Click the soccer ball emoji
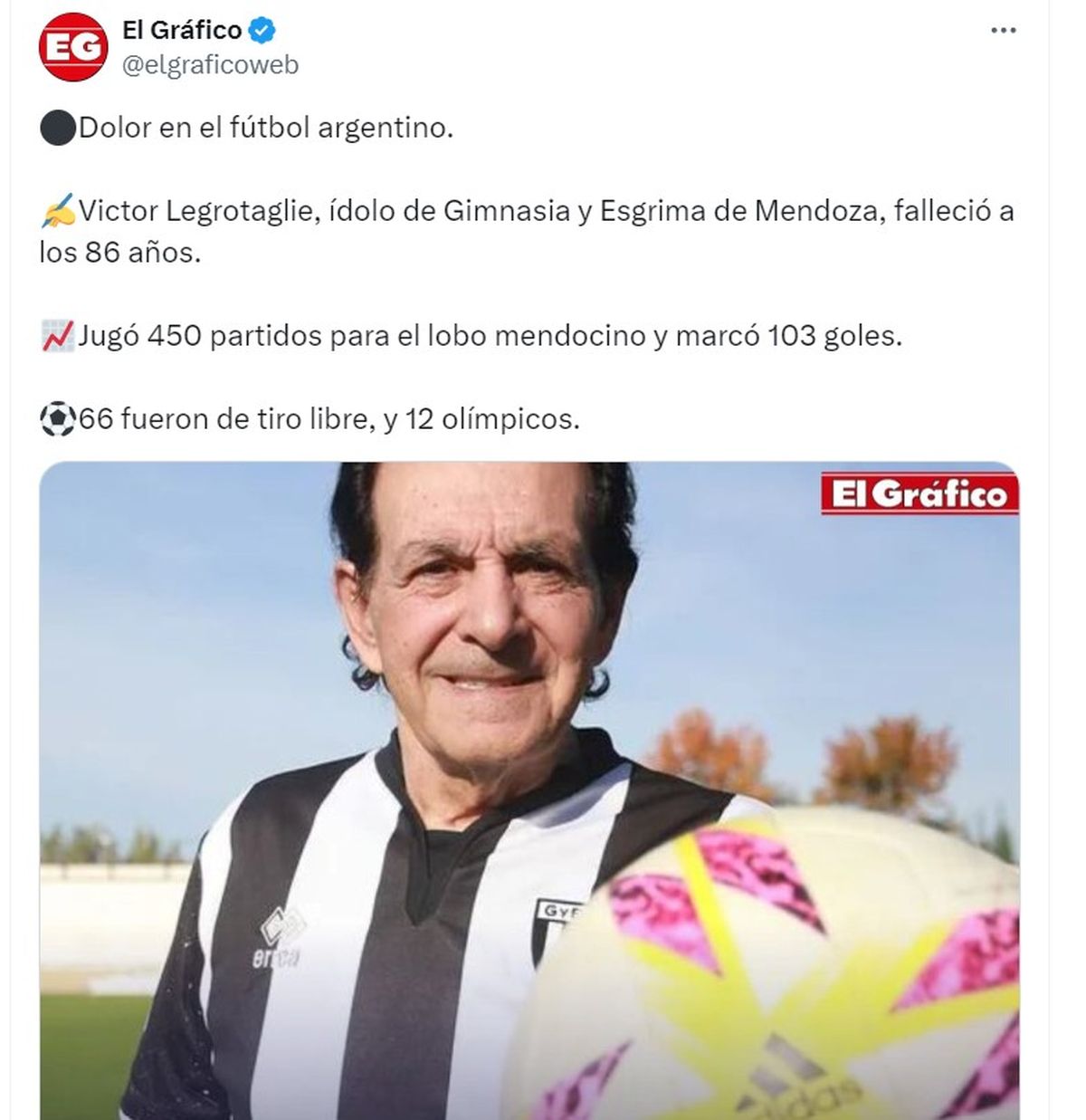 [57, 419]
